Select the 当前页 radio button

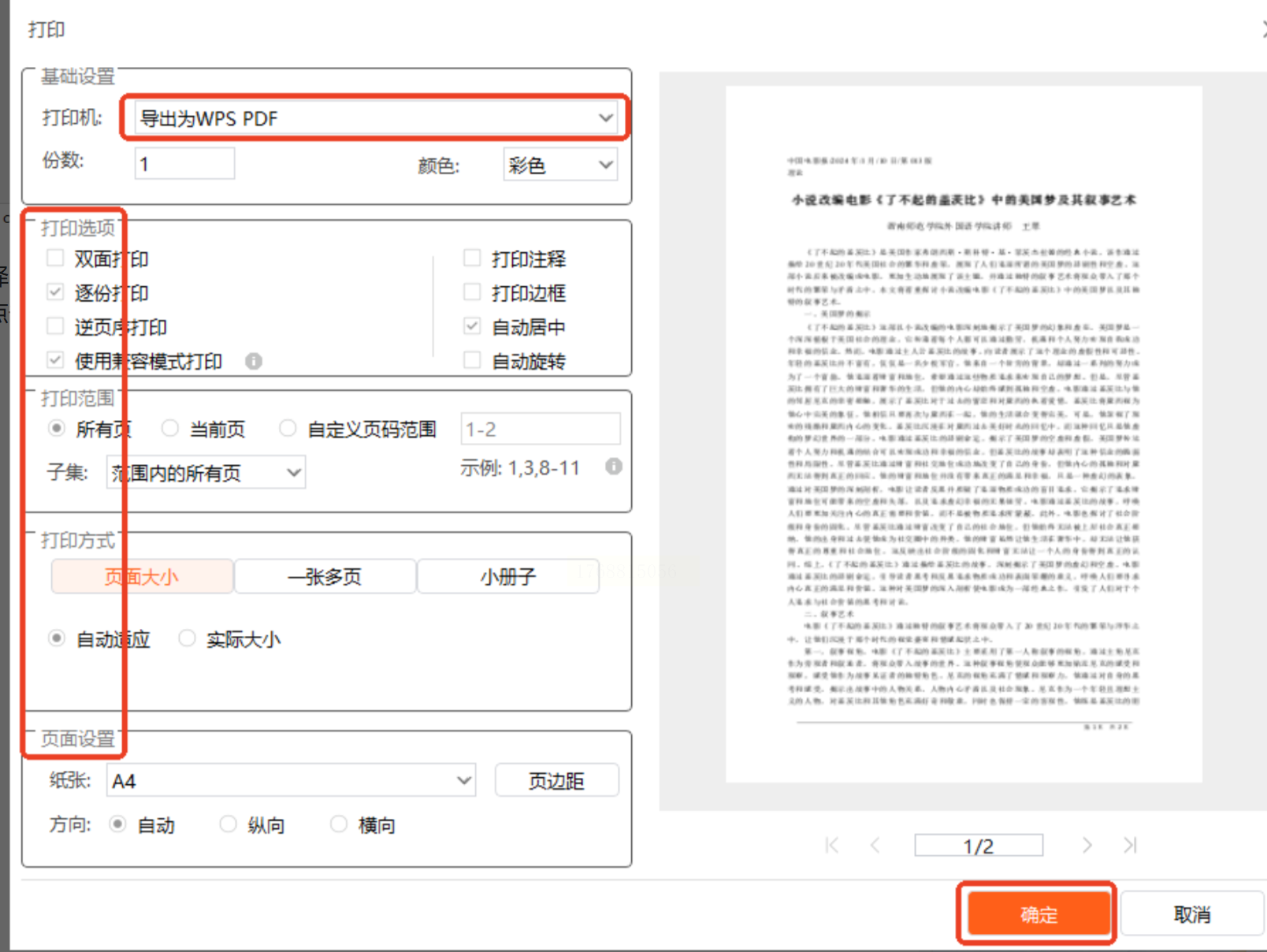(170, 429)
